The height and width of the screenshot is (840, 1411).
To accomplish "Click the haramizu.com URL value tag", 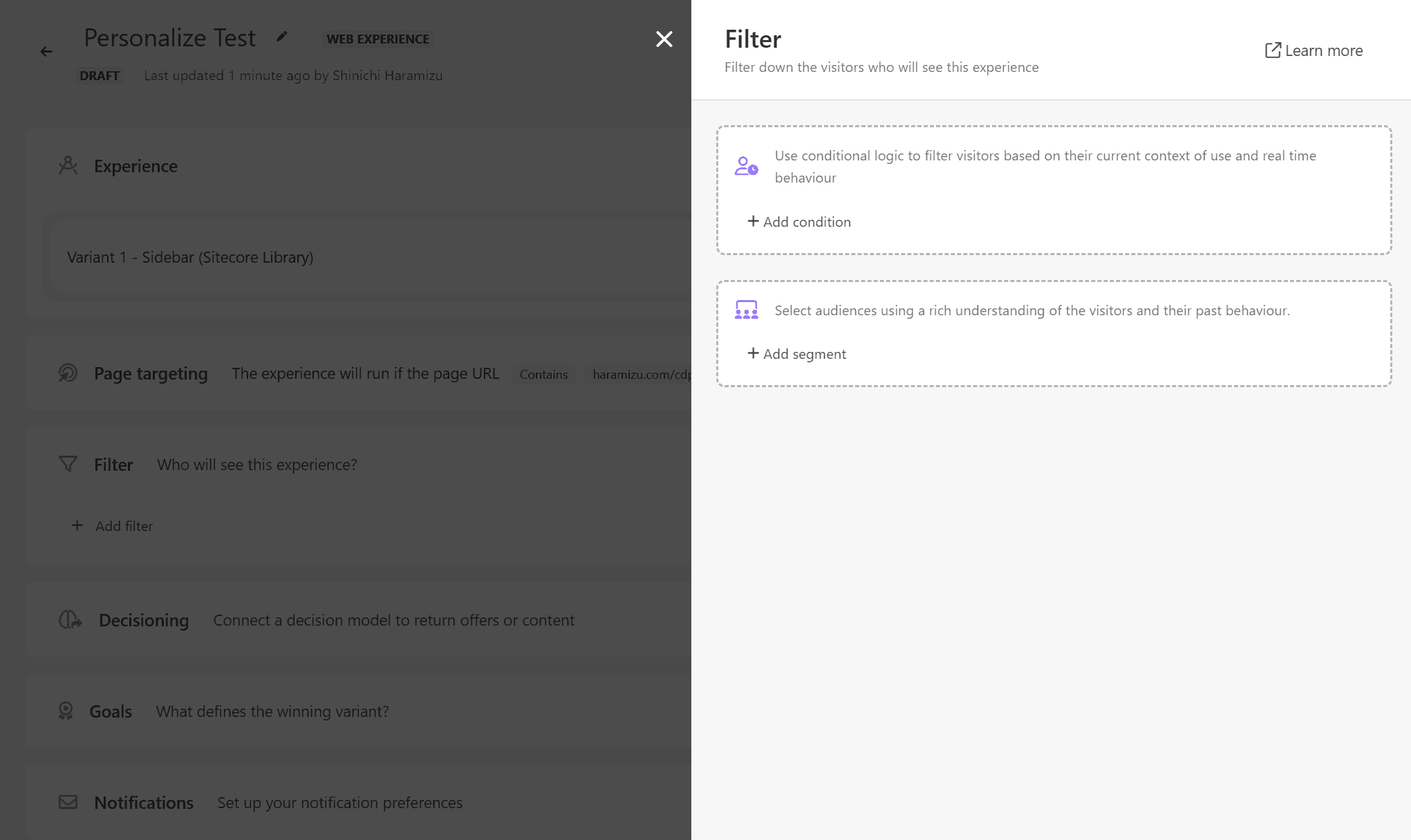I will point(639,375).
